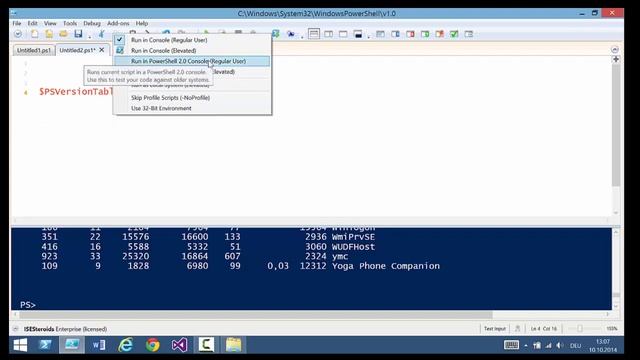Open the Add-ons menu
Viewport: 640px width, 360px height.
coord(118,24)
